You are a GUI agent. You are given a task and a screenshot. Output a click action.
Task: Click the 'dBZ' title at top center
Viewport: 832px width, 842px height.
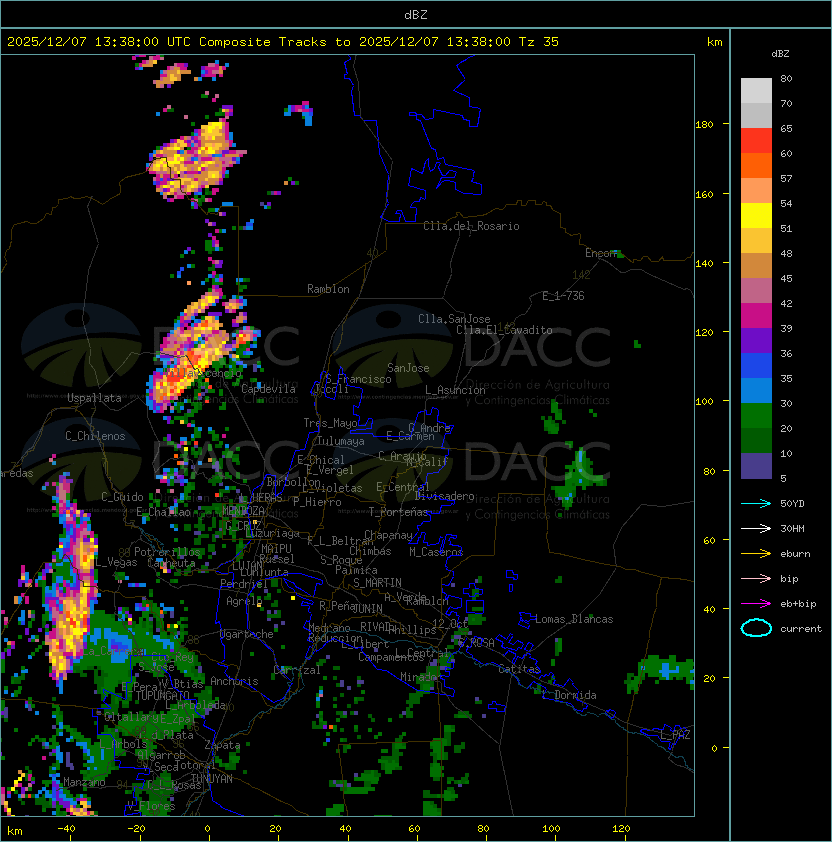tap(416, 14)
